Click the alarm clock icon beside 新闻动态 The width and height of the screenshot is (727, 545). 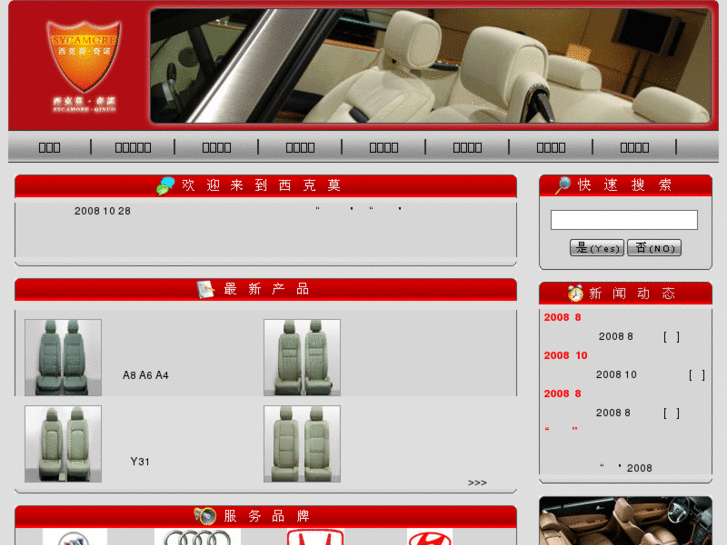pyautogui.click(x=575, y=293)
